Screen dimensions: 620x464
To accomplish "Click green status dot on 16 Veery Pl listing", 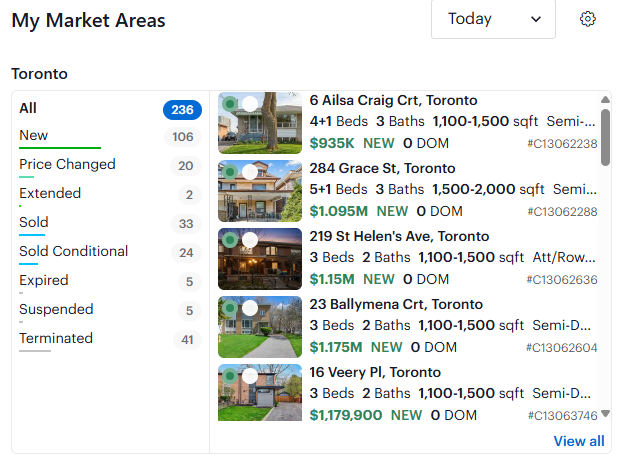I will click(x=230, y=376).
